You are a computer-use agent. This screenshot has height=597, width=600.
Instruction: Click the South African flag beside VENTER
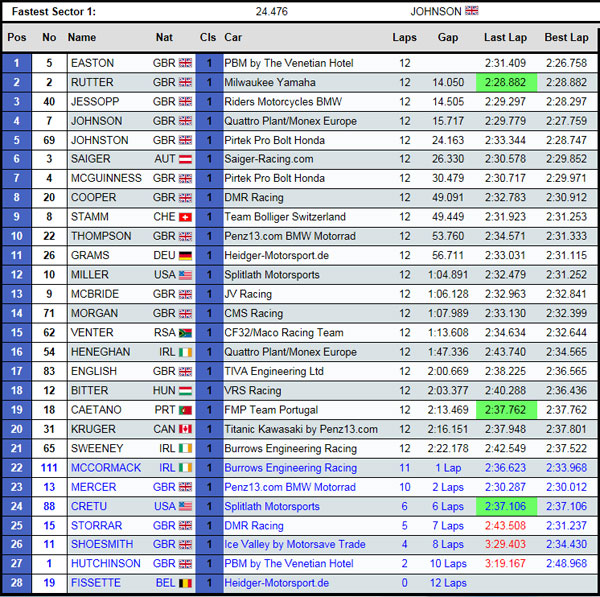click(x=185, y=333)
